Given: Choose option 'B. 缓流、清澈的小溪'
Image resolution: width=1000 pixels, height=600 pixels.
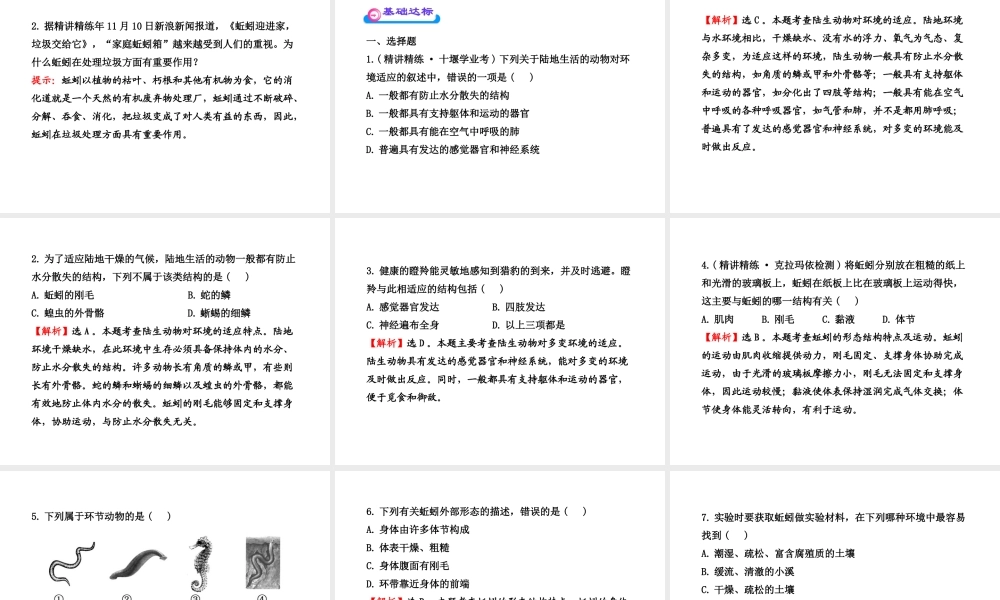Looking at the screenshot, I should [747, 572].
